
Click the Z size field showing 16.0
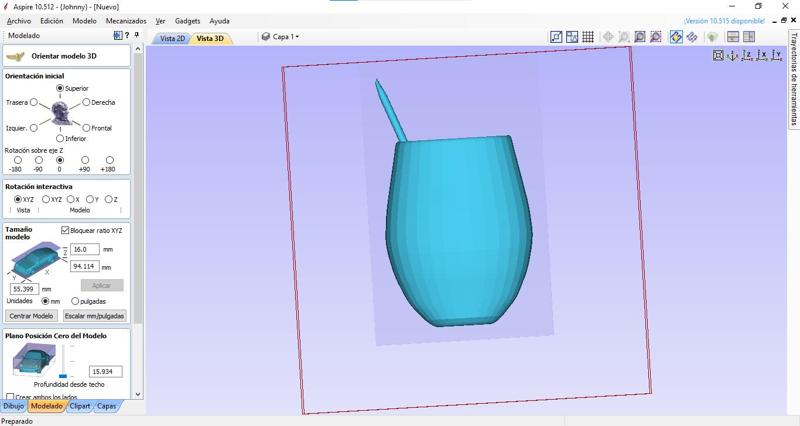[x=85, y=249]
